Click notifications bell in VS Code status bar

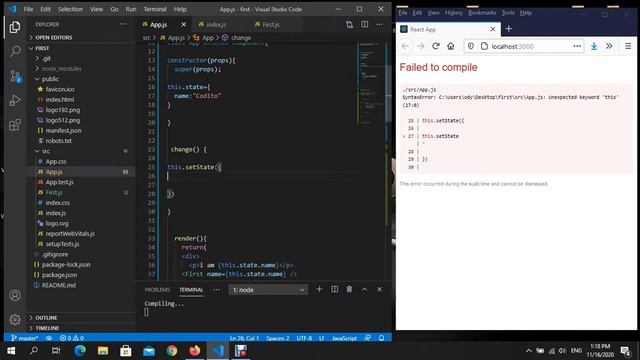coord(381,338)
